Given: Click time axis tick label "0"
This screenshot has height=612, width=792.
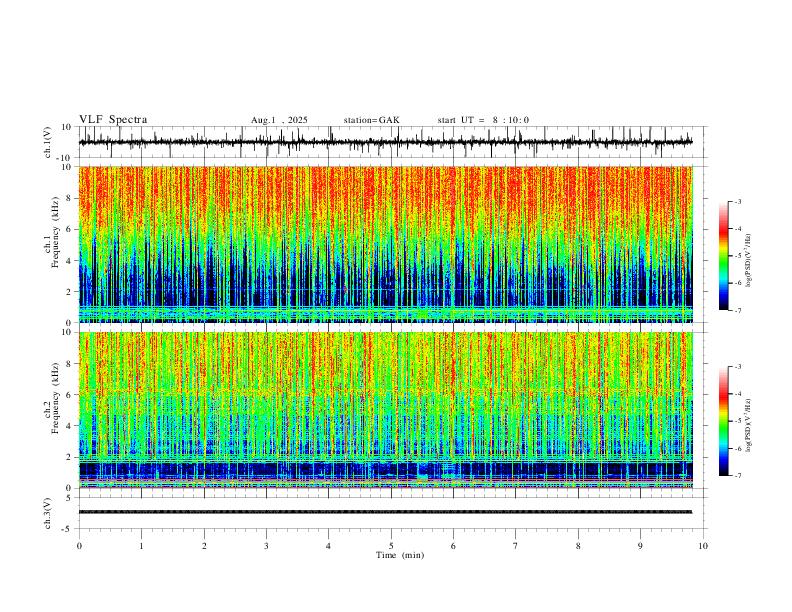Looking at the screenshot, I should 79,546.
